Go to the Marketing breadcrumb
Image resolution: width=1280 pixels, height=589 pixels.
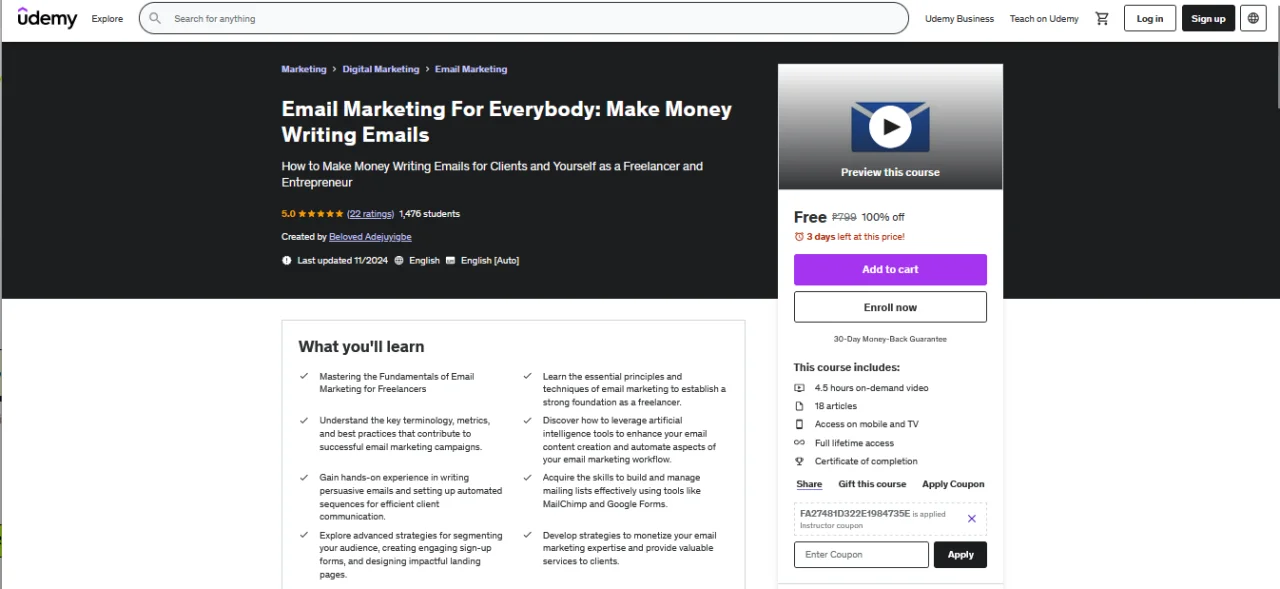tap(304, 70)
